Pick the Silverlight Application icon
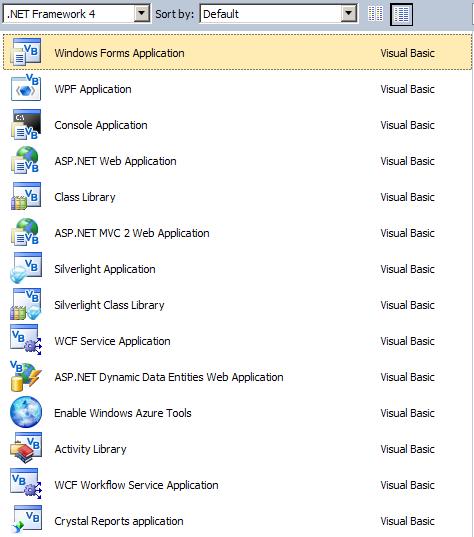The height and width of the screenshot is (537, 474). coord(26,268)
